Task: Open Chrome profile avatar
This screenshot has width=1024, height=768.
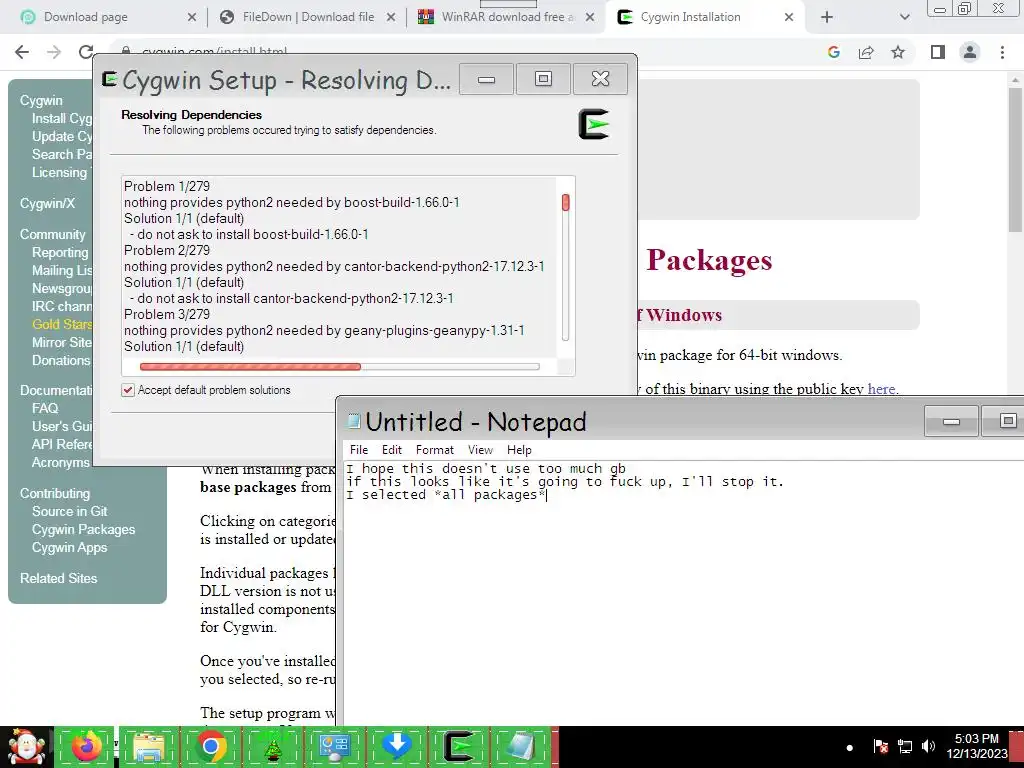Action: [970, 52]
